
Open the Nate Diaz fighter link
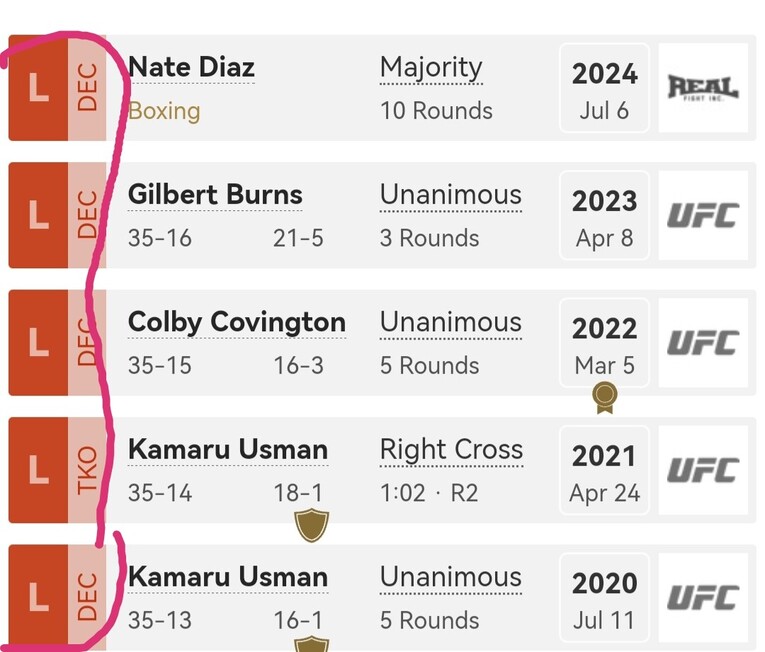click(191, 67)
